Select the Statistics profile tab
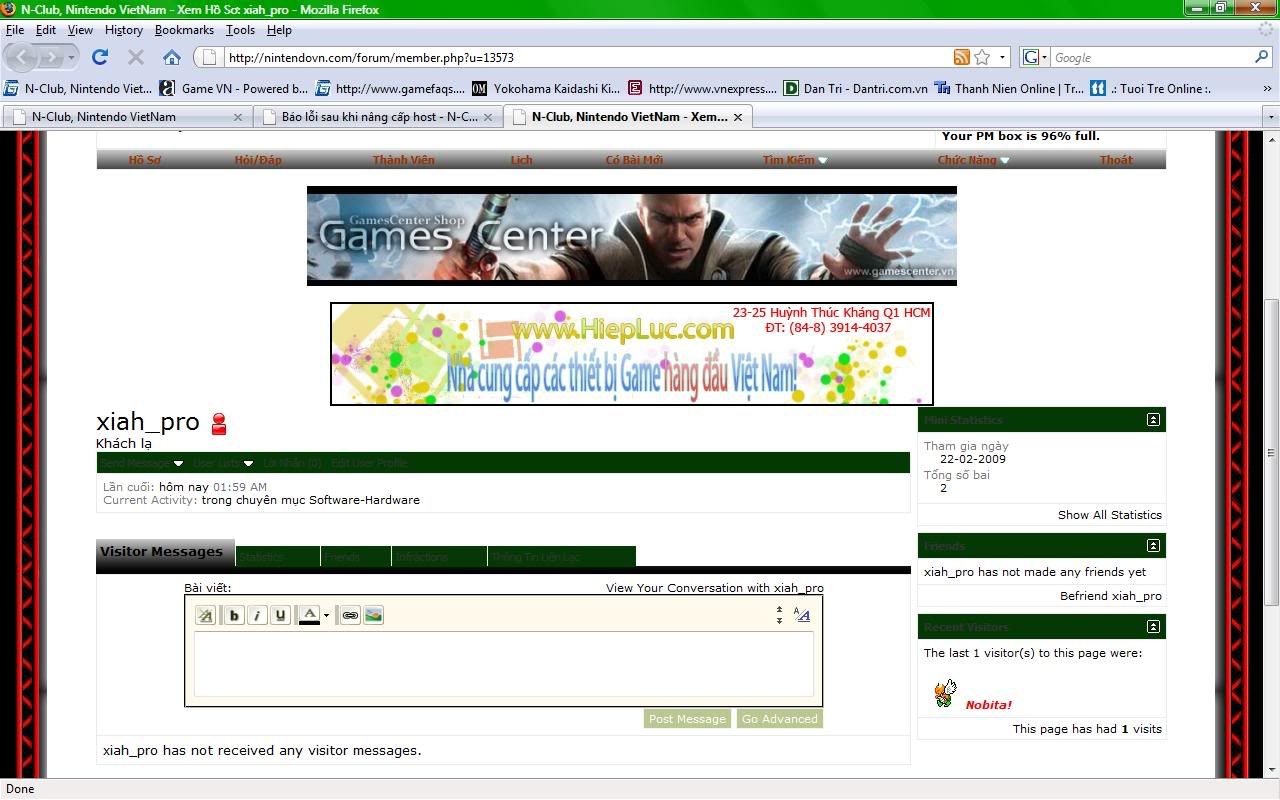1280x800 pixels. pos(277,557)
